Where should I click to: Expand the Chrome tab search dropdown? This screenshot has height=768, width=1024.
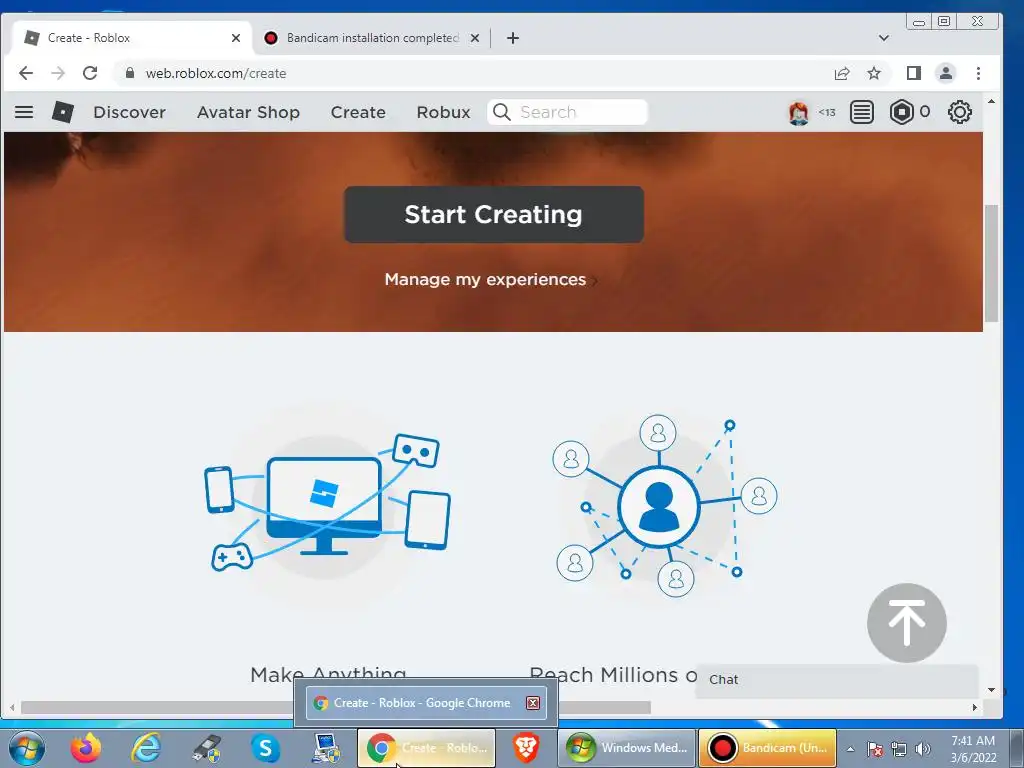click(884, 38)
